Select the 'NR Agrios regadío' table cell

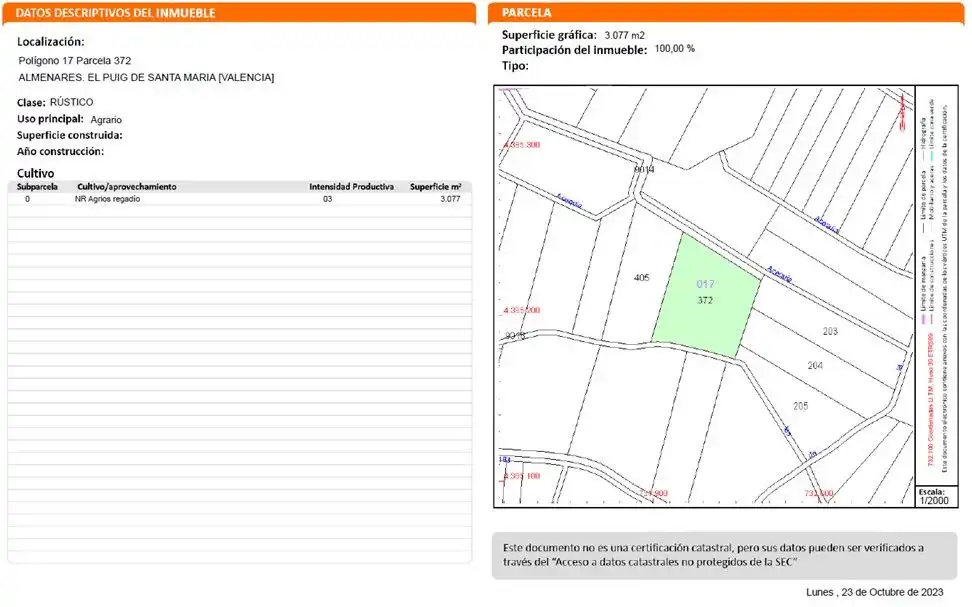tap(107, 199)
